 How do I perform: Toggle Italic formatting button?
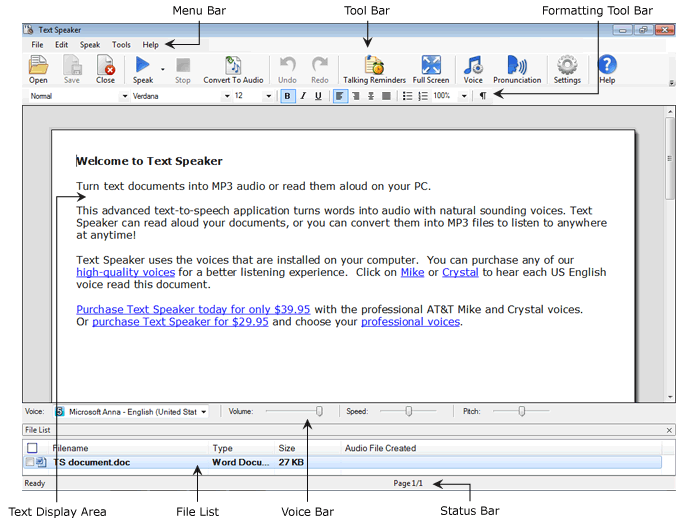click(303, 96)
